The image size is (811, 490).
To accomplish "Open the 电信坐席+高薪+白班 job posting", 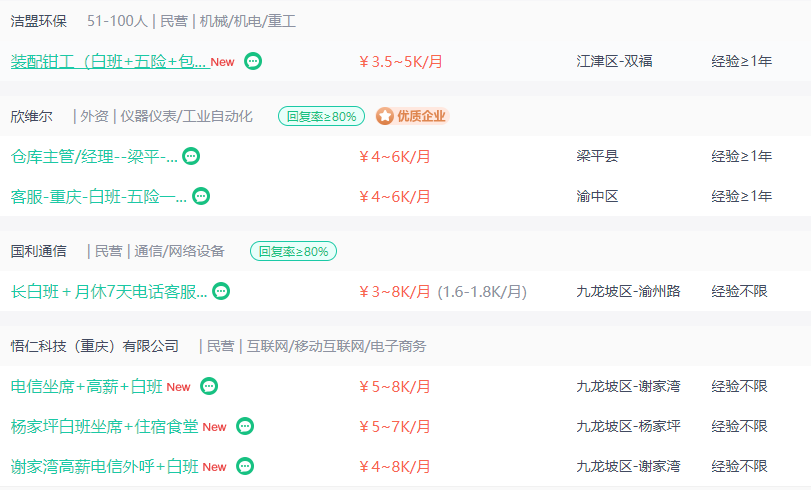I will (x=86, y=387).
